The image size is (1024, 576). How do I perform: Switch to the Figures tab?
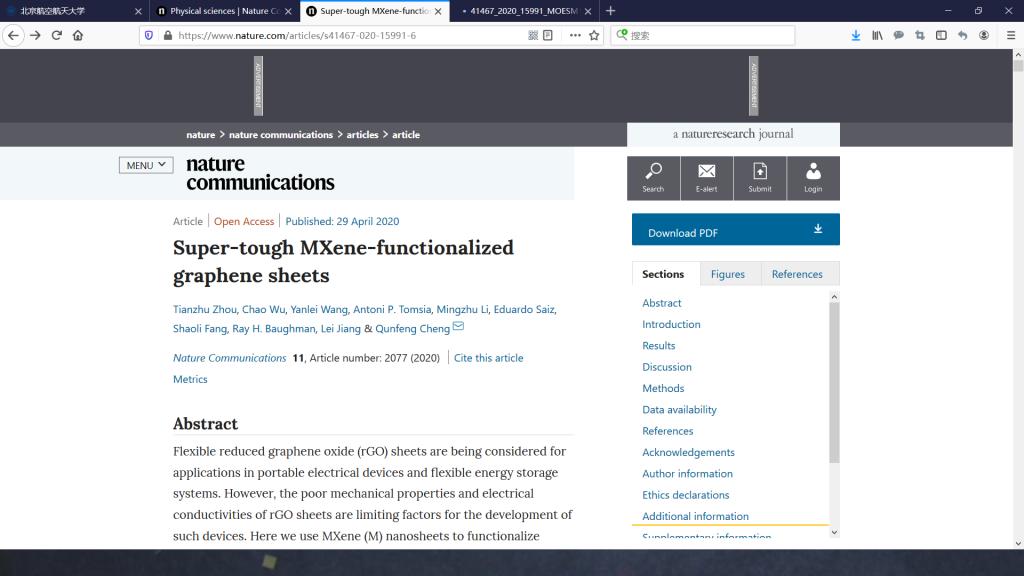[x=727, y=274]
